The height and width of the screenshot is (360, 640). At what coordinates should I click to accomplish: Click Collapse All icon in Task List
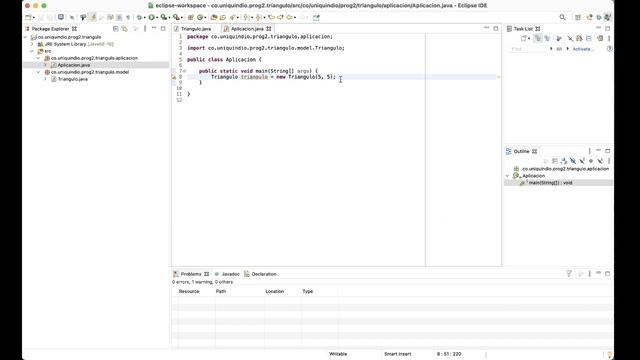pyautogui.click(x=589, y=38)
